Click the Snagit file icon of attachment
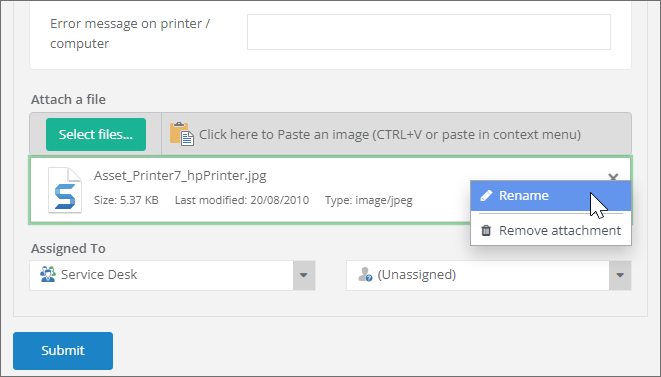The image size is (661, 377). tap(65, 190)
